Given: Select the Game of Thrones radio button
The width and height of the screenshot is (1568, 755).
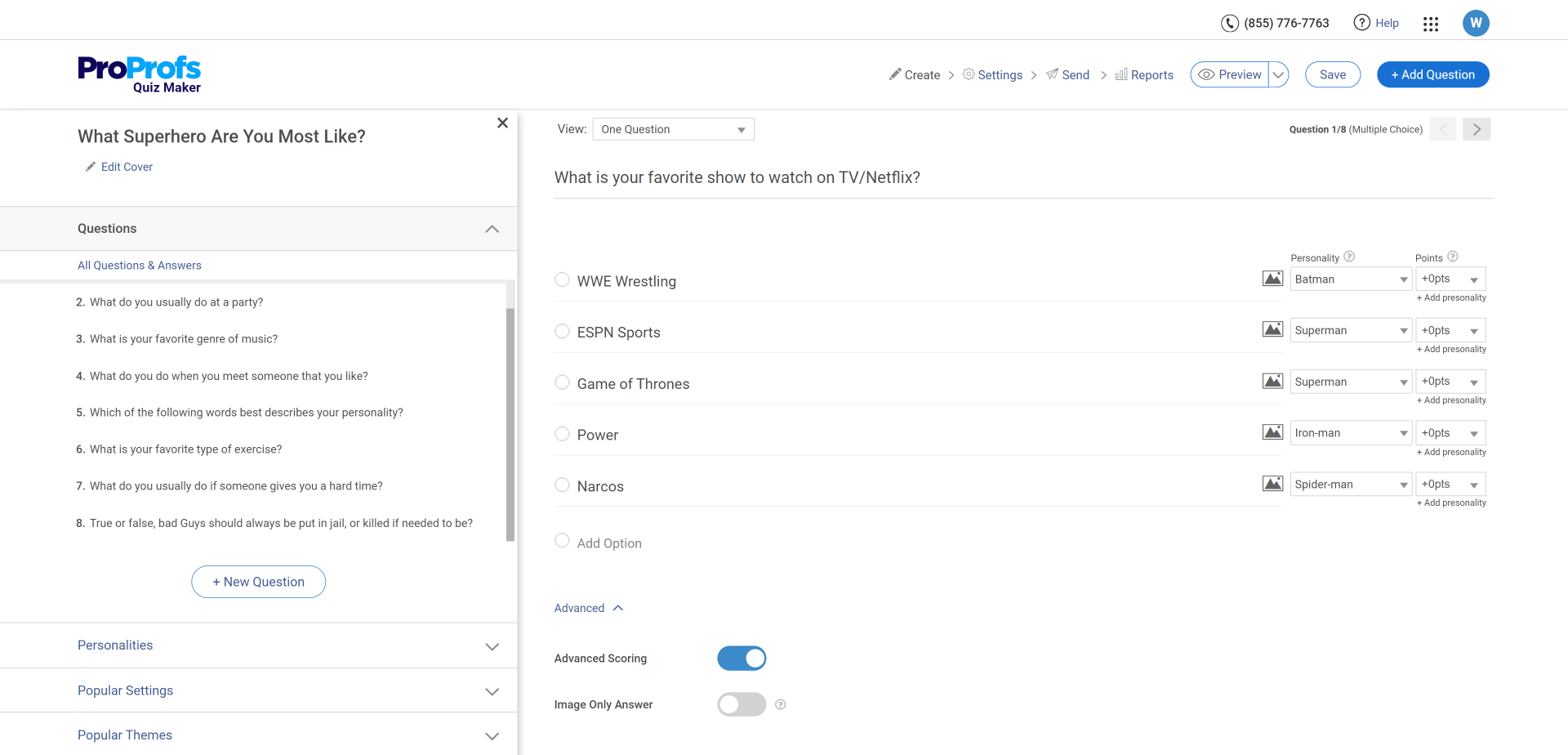Looking at the screenshot, I should click(x=562, y=382).
